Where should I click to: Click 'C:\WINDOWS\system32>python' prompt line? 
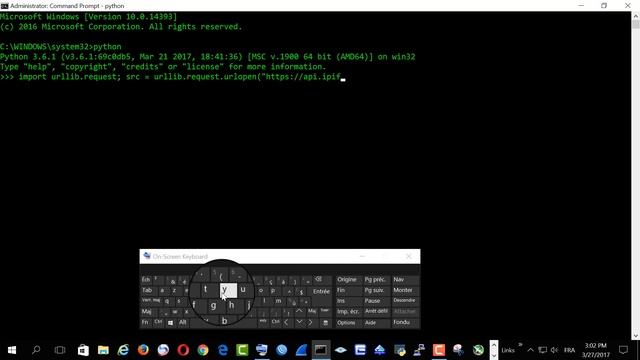(61, 47)
